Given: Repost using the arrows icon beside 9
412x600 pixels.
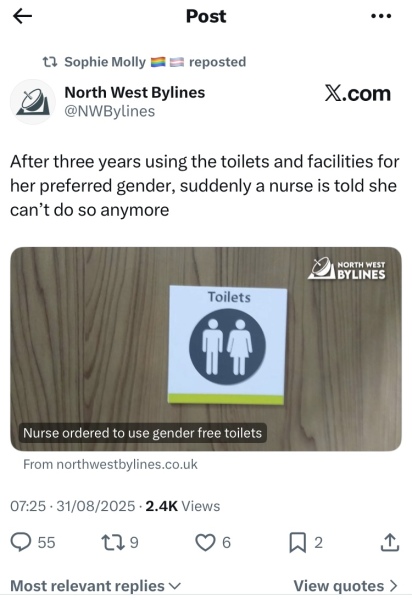Looking at the screenshot, I should [x=111, y=543].
